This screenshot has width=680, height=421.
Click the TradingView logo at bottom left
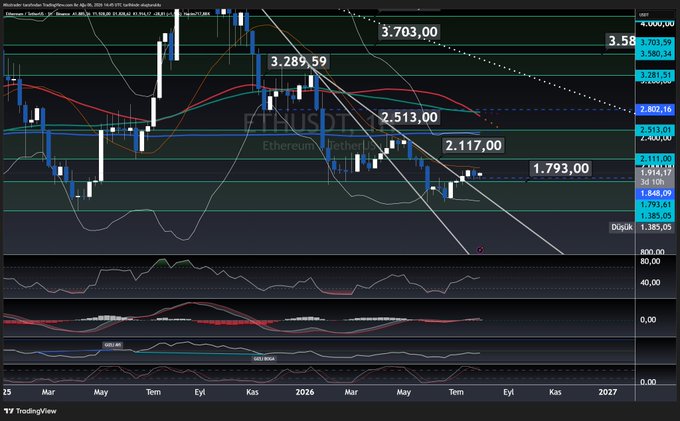click(30, 411)
